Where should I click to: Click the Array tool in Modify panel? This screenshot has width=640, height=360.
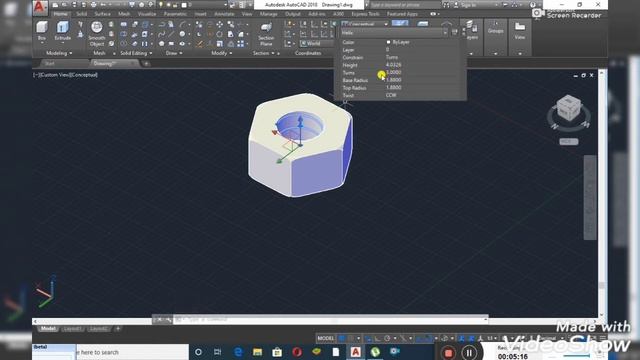click(x=241, y=44)
